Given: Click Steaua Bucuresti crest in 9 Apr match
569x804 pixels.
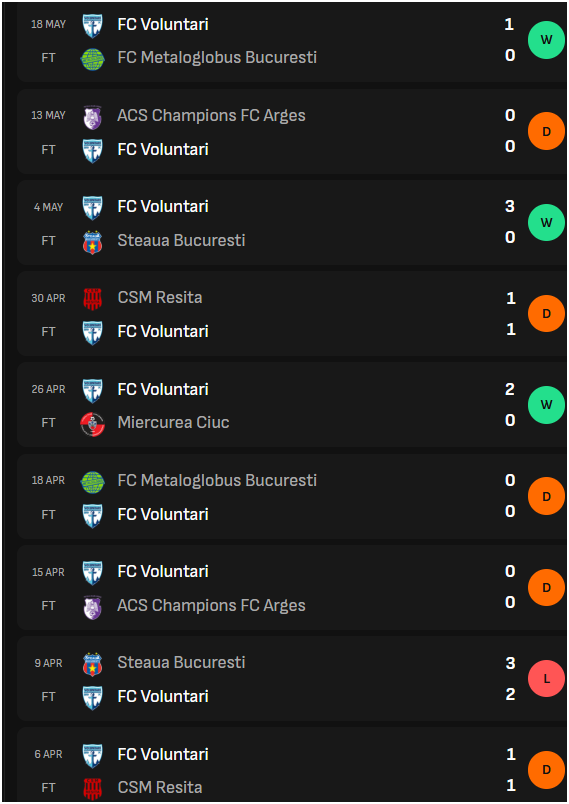Looking at the screenshot, I should click(93, 664).
